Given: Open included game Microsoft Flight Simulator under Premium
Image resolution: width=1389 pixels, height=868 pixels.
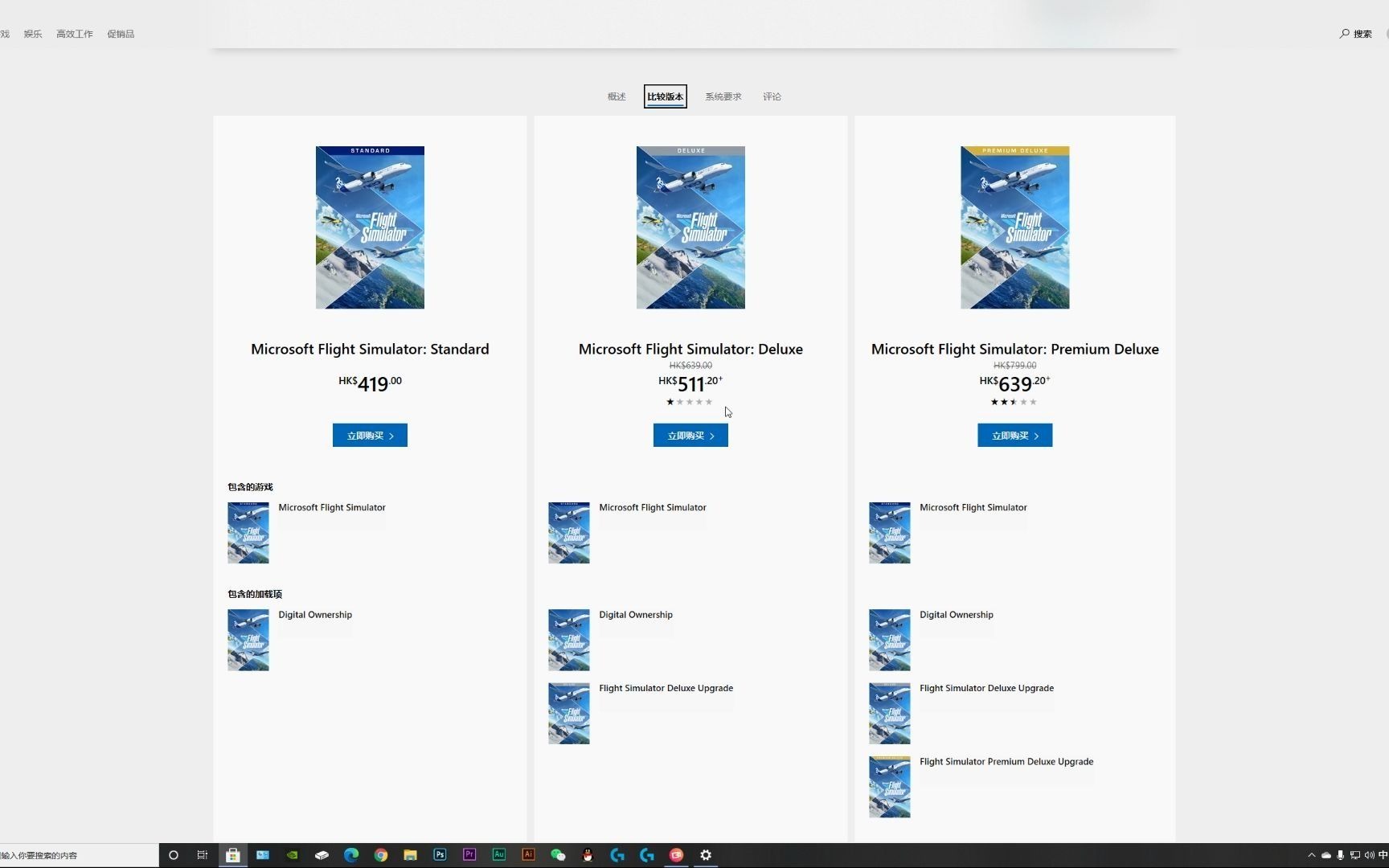Looking at the screenshot, I should click(973, 508).
